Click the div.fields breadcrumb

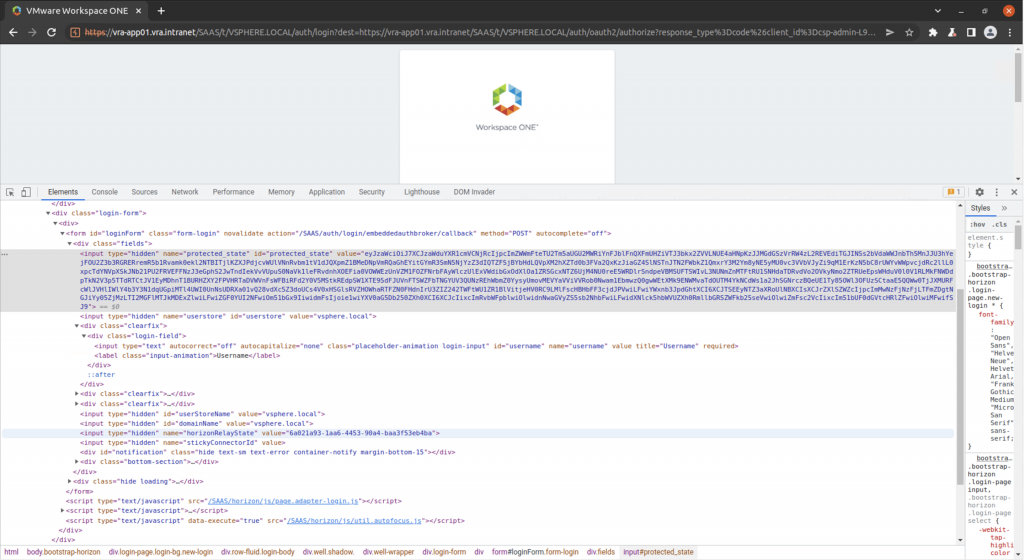pos(600,552)
